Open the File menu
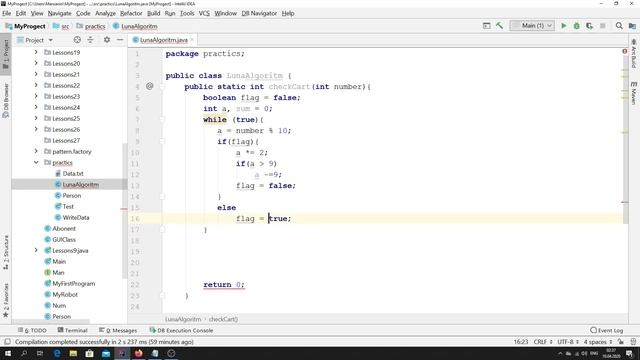 pyautogui.click(x=7, y=13)
